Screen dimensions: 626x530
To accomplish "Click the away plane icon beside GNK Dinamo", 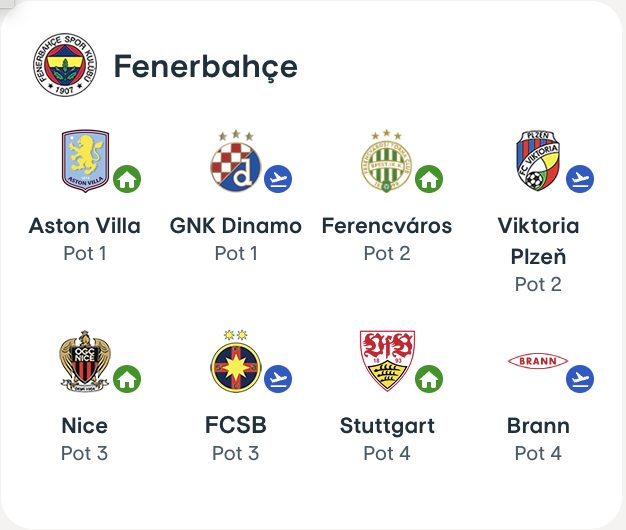I will [278, 179].
